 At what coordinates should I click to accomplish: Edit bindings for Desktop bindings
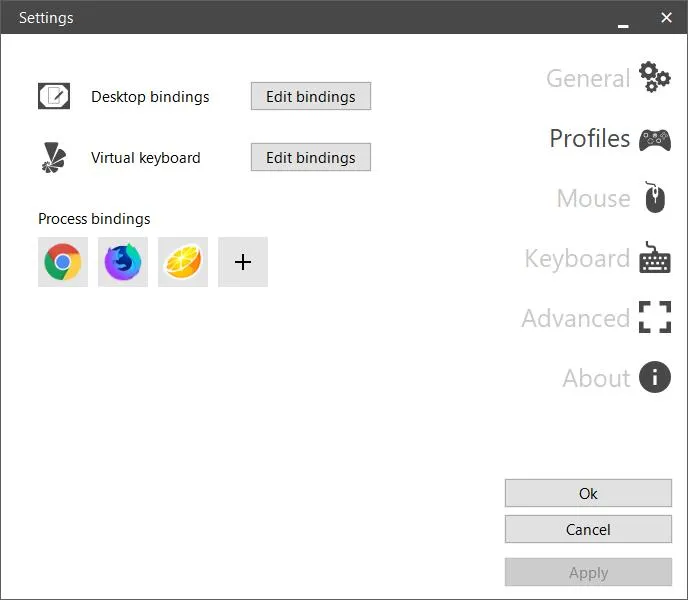click(x=311, y=96)
